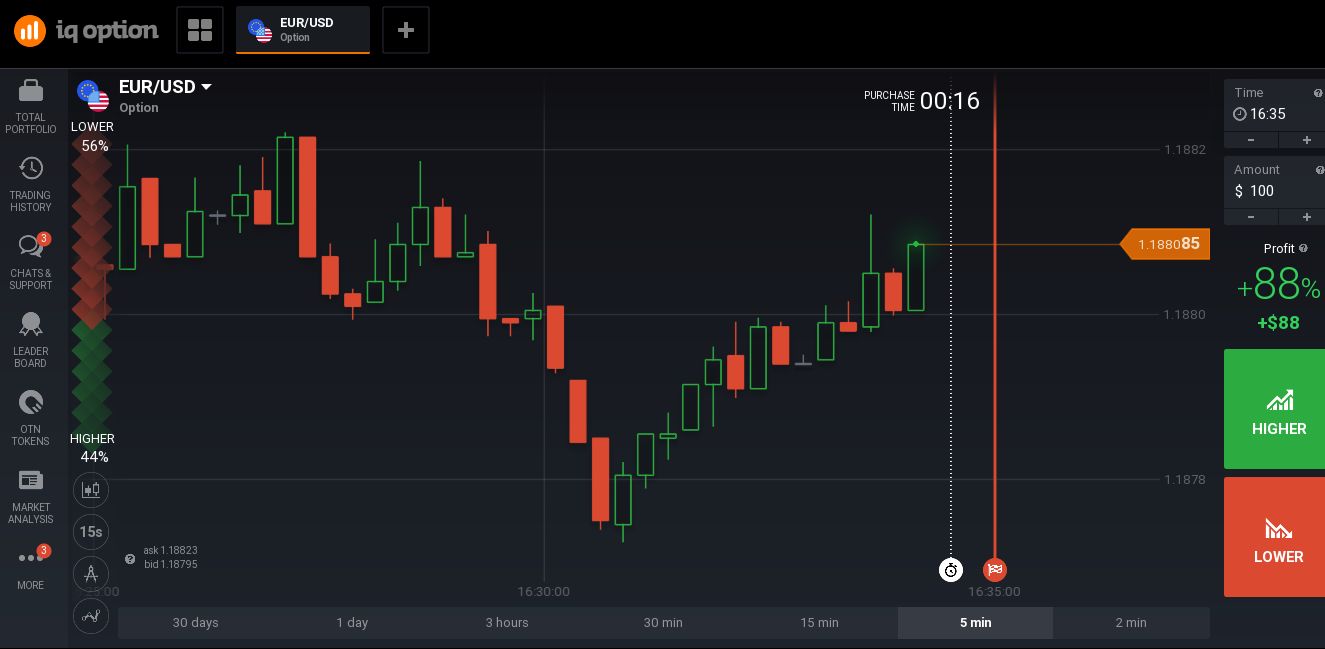Open the traders' mood grid selector
Viewport: 1325px width, 649px height.
199,29
